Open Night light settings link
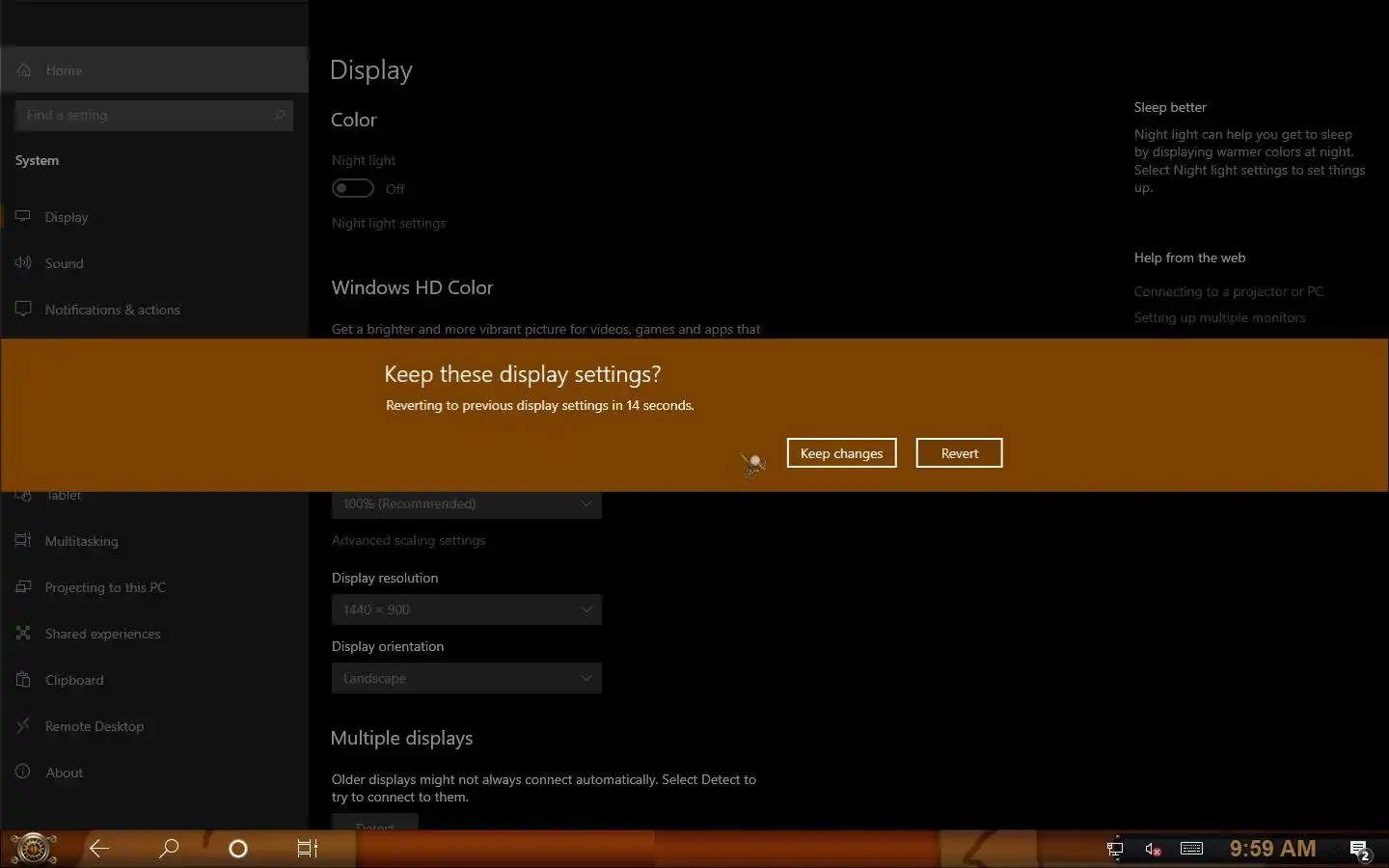The width and height of the screenshot is (1389, 868). (x=389, y=223)
